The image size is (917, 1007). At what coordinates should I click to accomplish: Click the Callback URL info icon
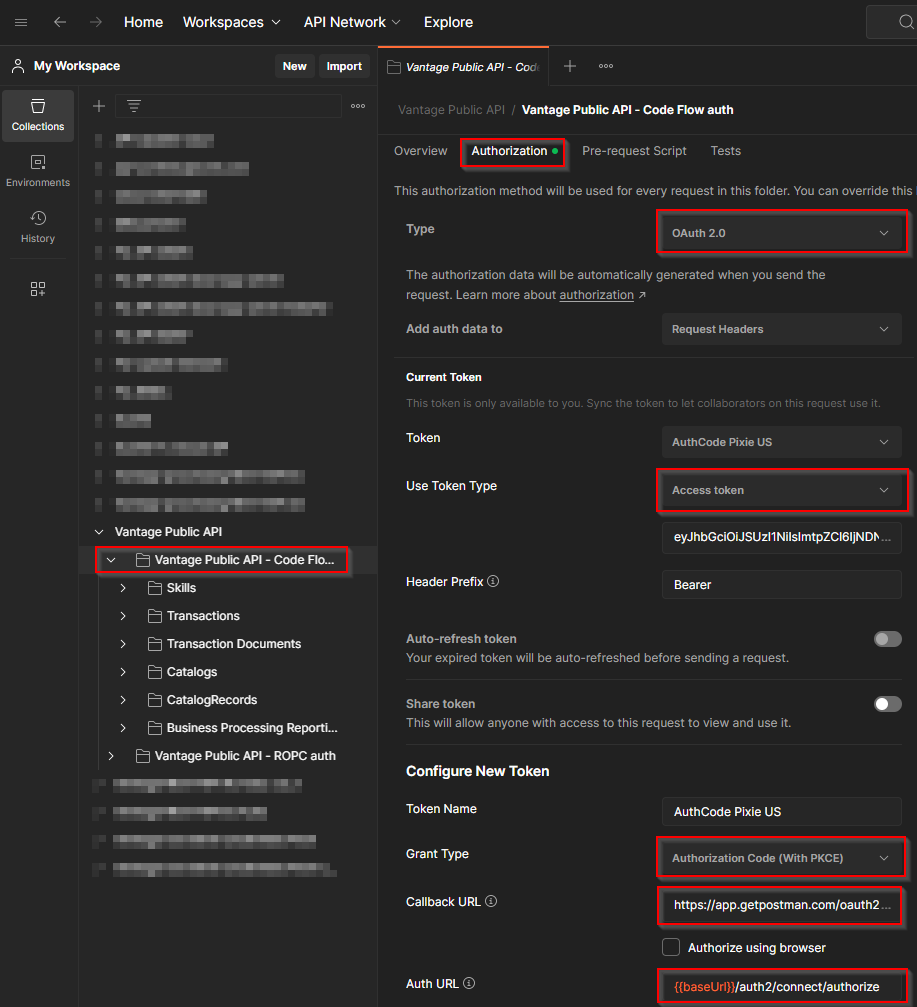point(491,901)
